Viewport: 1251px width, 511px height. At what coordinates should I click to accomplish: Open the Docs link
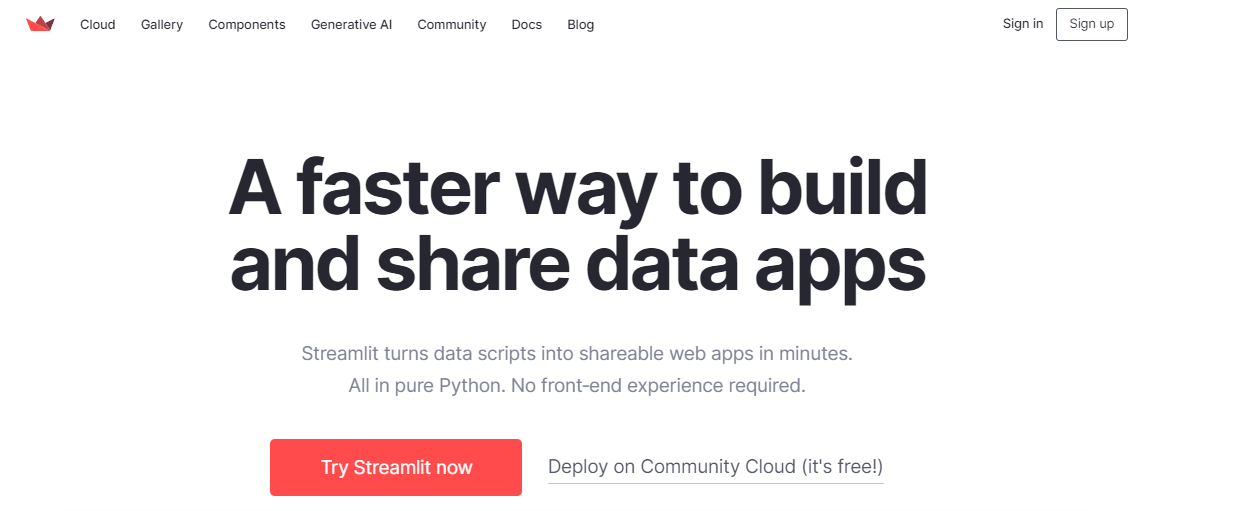click(526, 24)
